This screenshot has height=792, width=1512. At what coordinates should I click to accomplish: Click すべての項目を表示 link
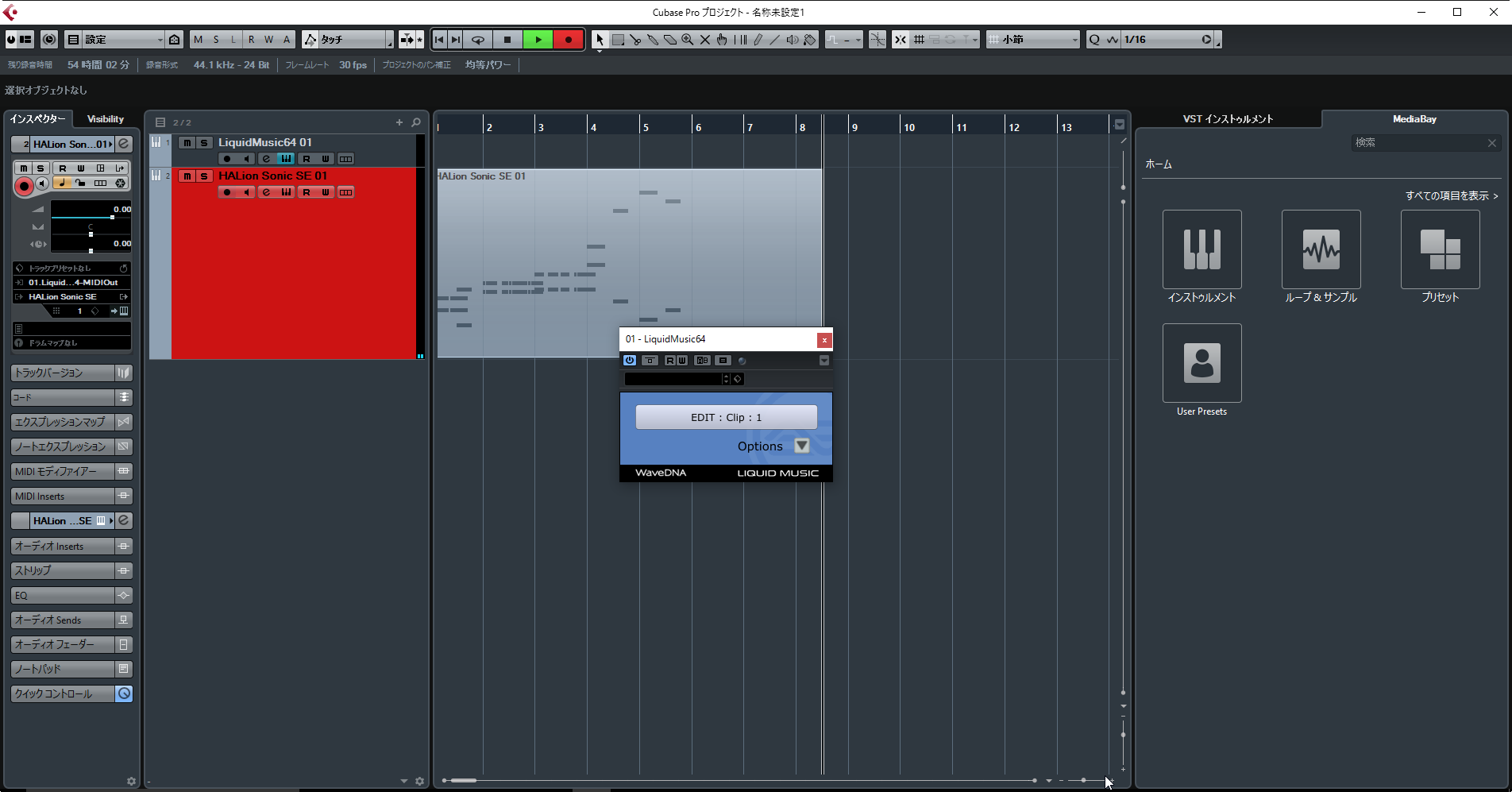click(x=1452, y=195)
